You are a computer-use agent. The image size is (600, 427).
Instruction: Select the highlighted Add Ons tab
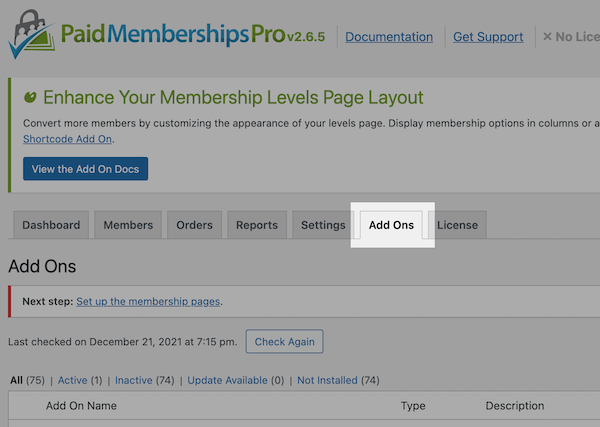coord(391,225)
